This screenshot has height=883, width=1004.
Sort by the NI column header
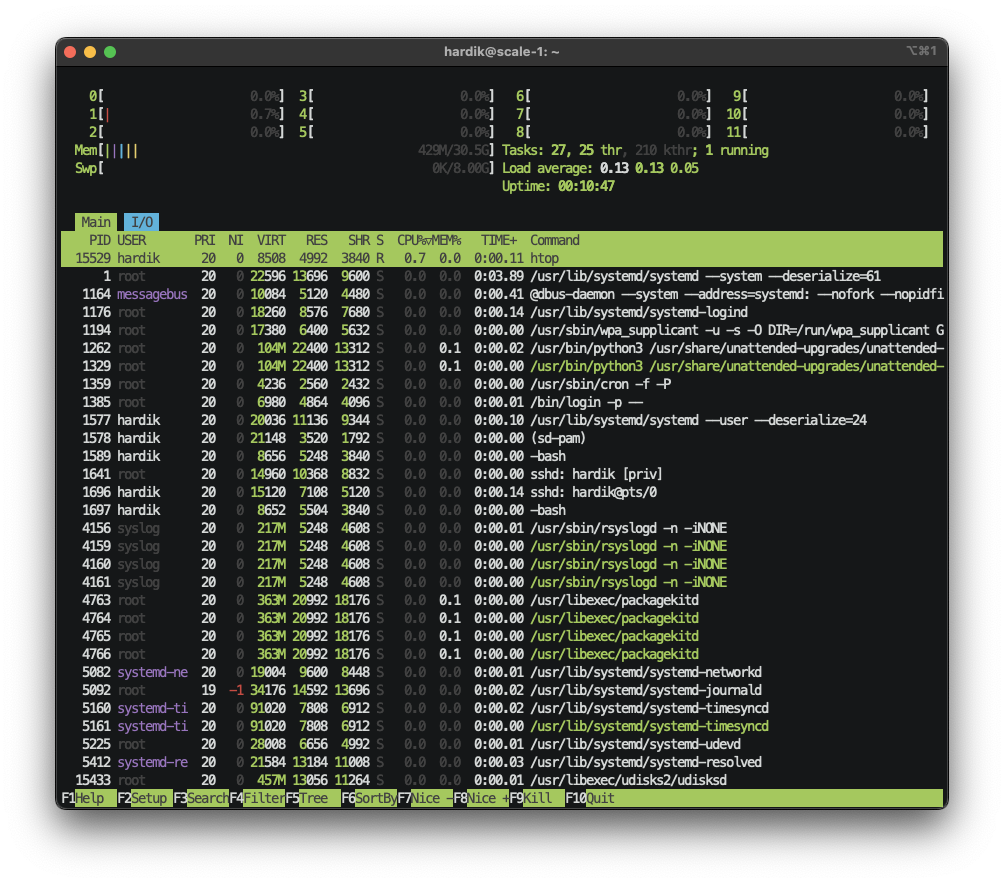pos(236,240)
